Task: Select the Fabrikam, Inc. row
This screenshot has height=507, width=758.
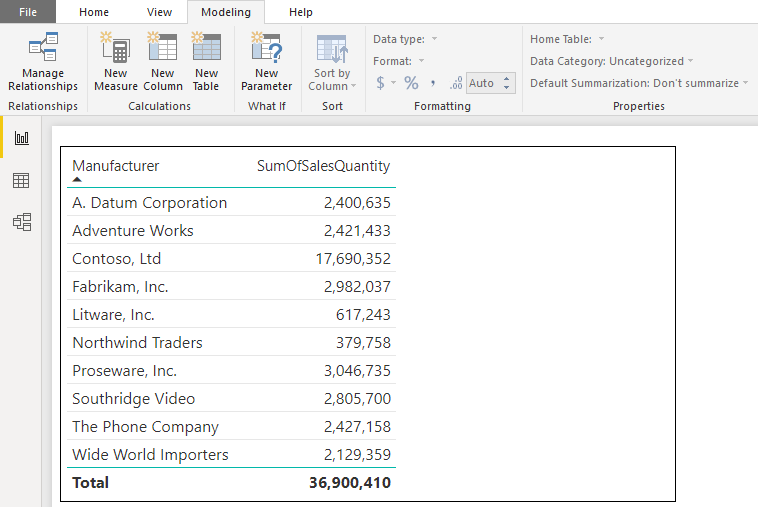Action: 232,287
